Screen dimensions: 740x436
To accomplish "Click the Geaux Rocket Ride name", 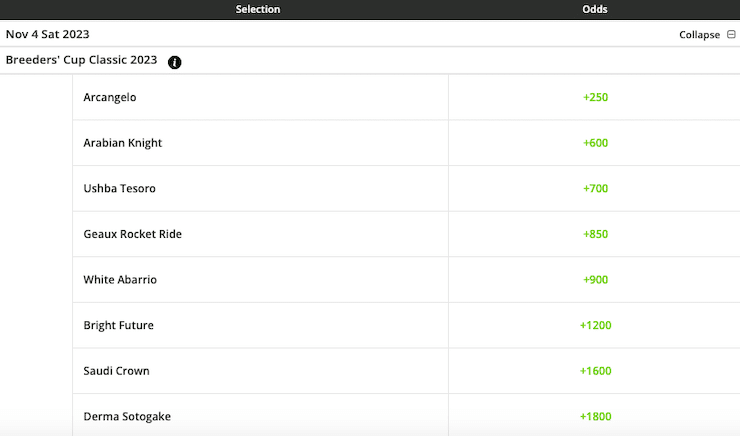I will click(133, 234).
